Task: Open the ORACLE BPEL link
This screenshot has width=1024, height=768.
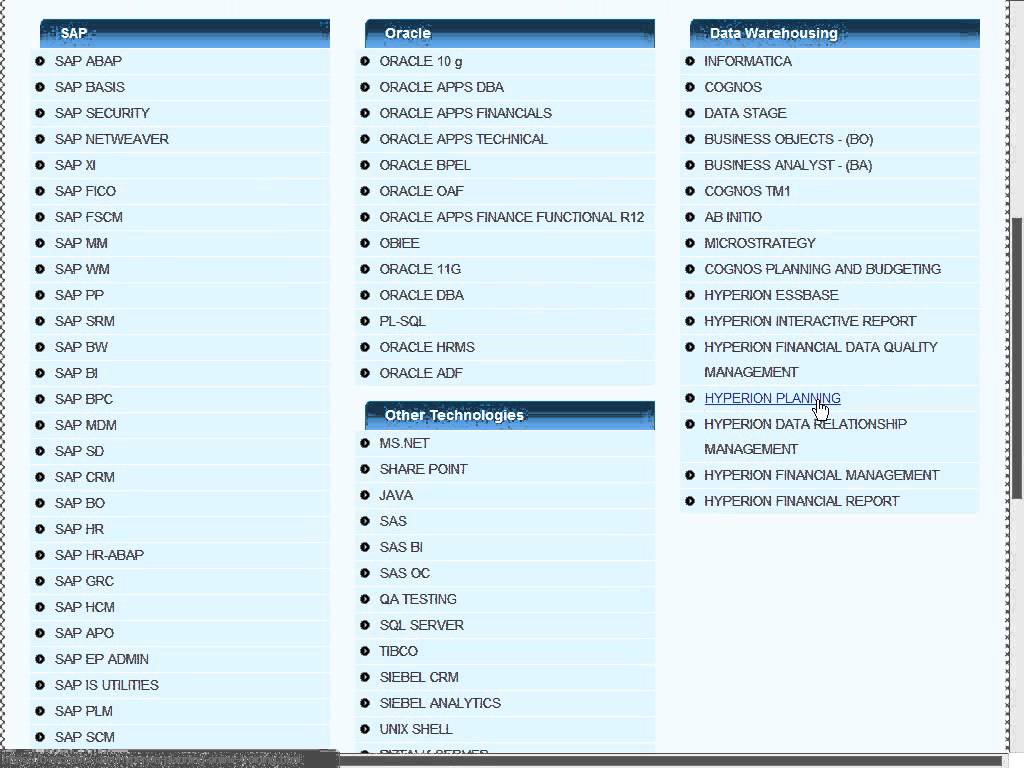Action: [x=424, y=165]
